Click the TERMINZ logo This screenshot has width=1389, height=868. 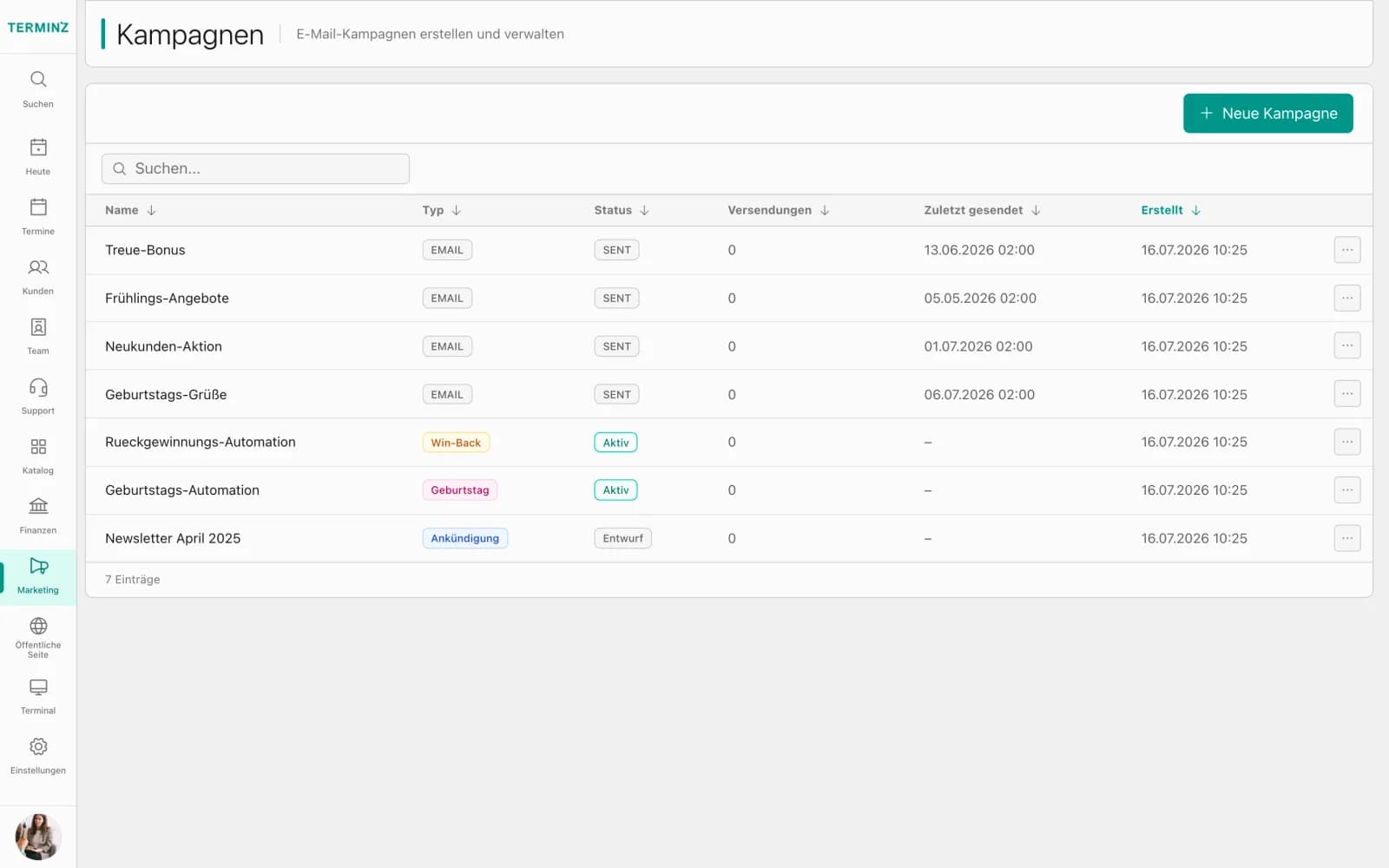(38, 28)
